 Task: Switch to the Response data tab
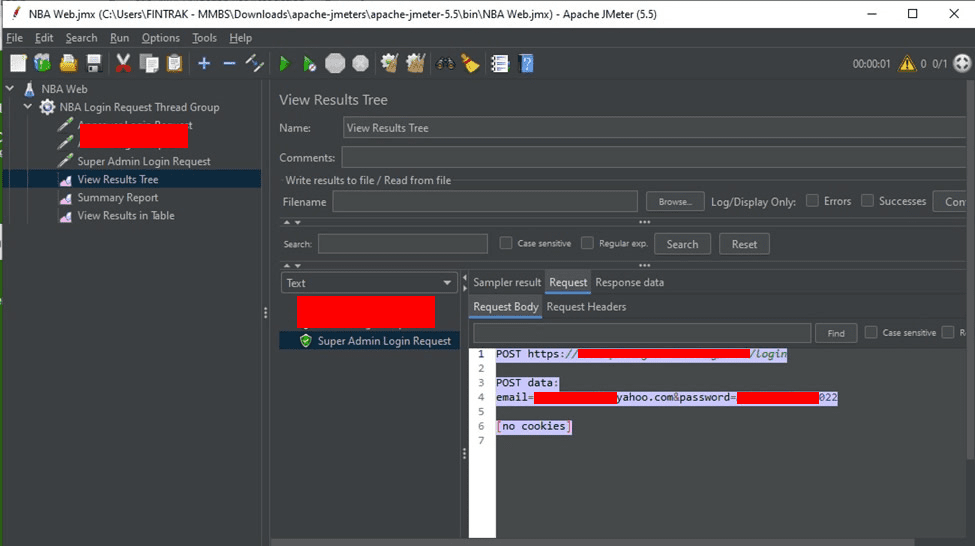pos(629,282)
